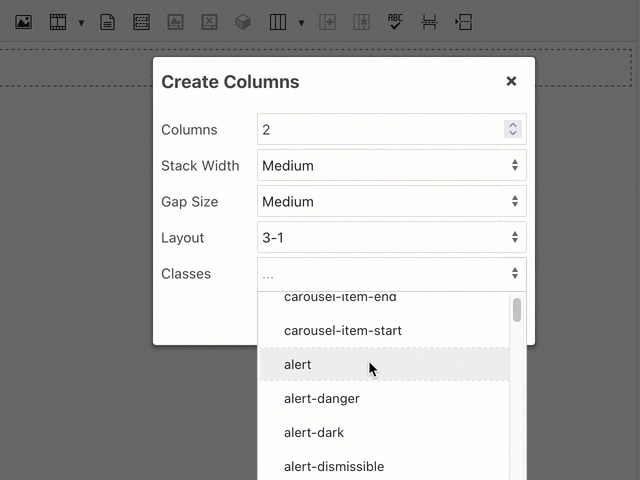Click the add column plus icon

click(327, 22)
